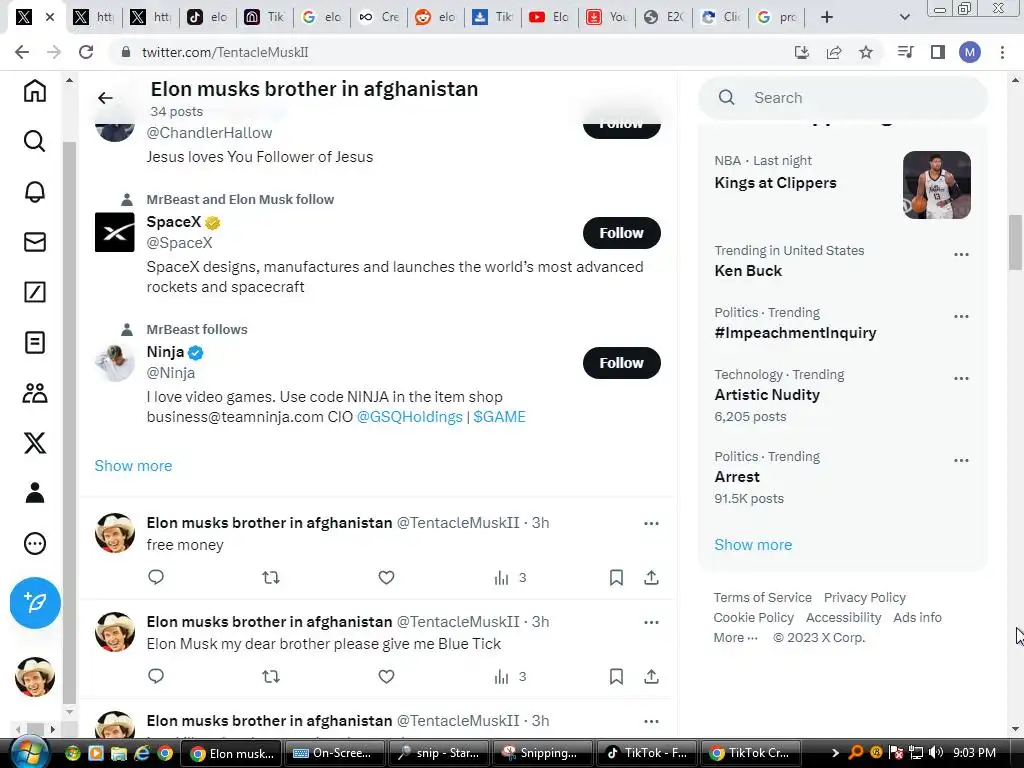Switch to the YouTube 'Elo' browser tab
The height and width of the screenshot is (768, 1024).
[x=549, y=17]
